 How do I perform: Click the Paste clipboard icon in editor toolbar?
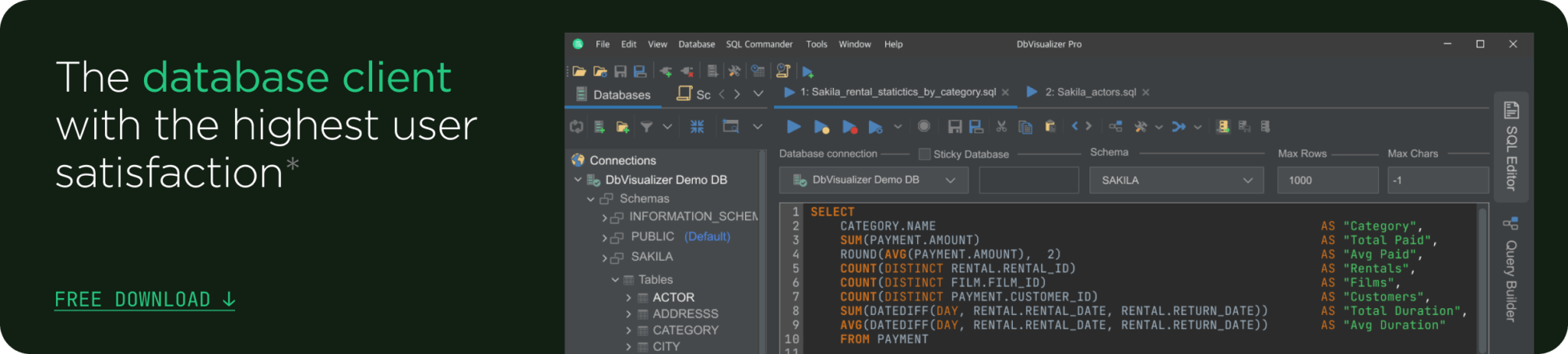coord(1050,126)
